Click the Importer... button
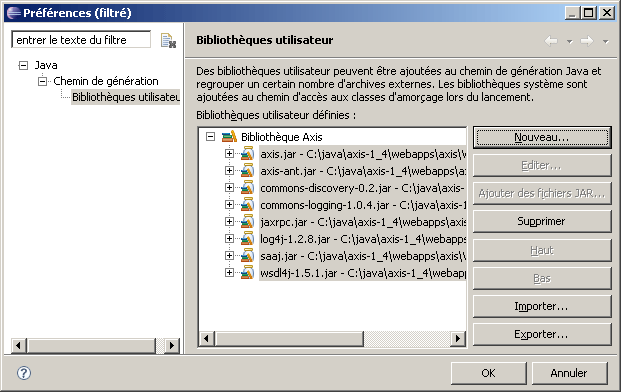The image size is (621, 392). click(x=542, y=306)
